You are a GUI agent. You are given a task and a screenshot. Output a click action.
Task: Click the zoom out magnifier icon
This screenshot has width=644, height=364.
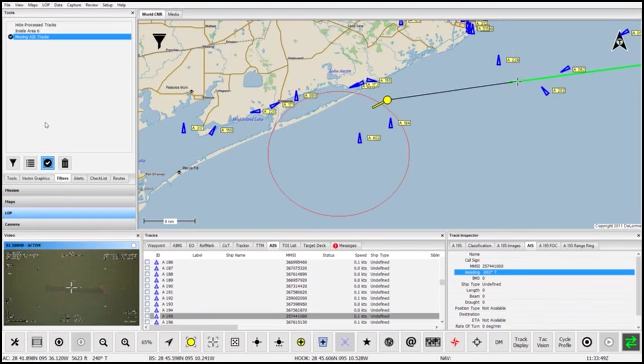pos(103,342)
